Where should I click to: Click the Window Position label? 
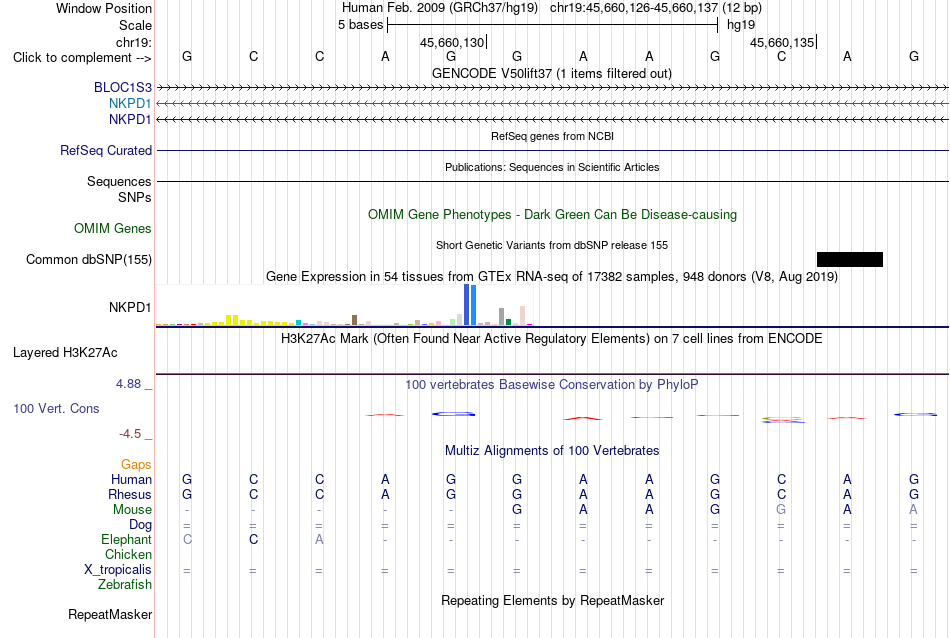tap(104, 8)
